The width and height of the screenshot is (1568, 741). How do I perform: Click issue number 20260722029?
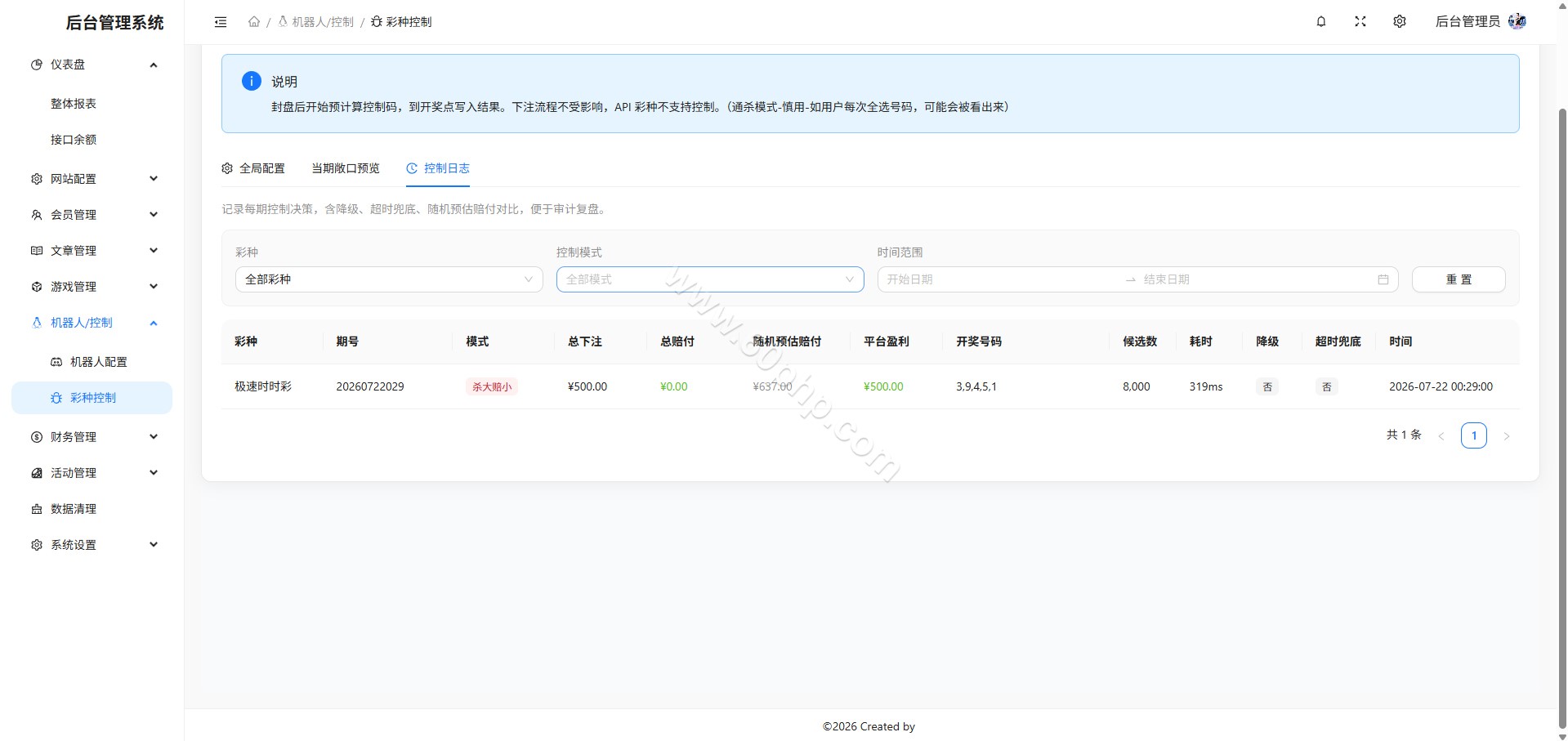(370, 386)
